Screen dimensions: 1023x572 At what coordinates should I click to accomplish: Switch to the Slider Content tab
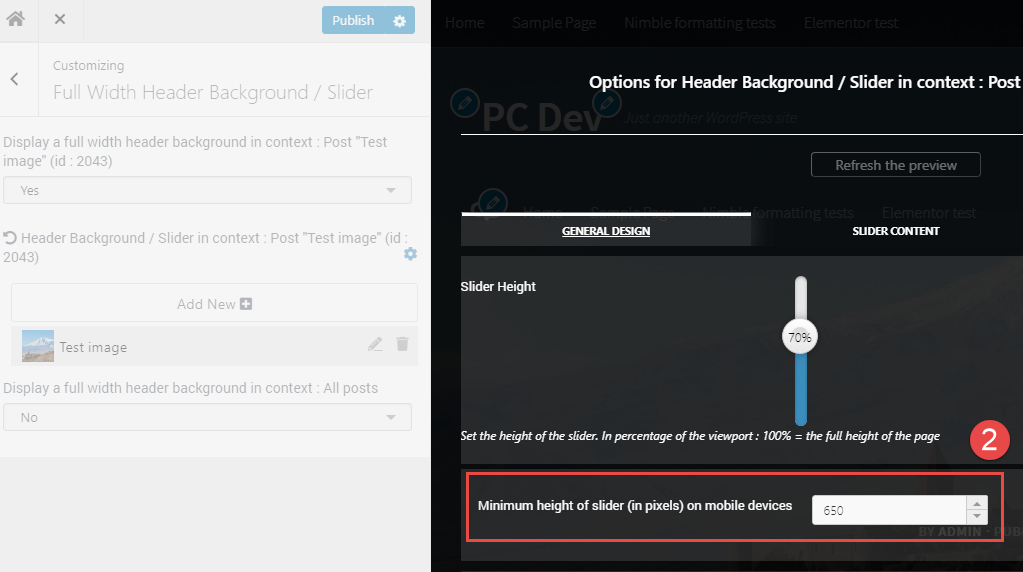click(895, 231)
